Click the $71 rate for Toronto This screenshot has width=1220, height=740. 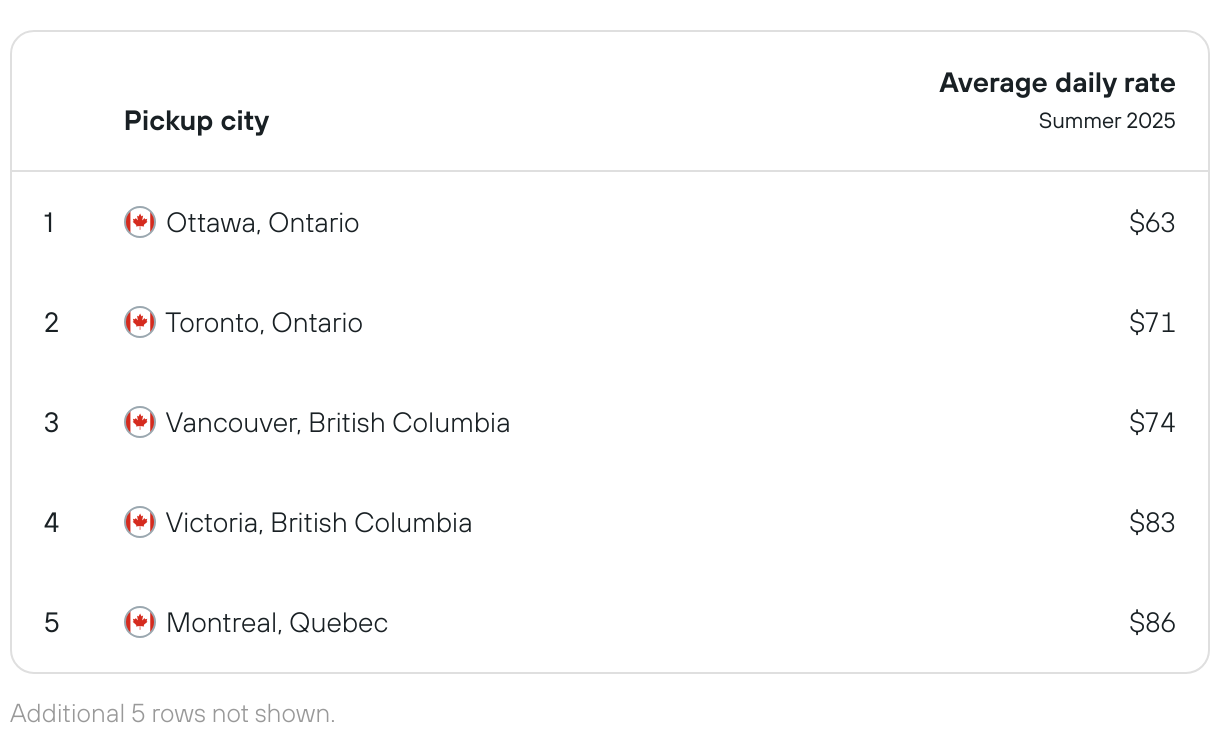tap(1152, 322)
